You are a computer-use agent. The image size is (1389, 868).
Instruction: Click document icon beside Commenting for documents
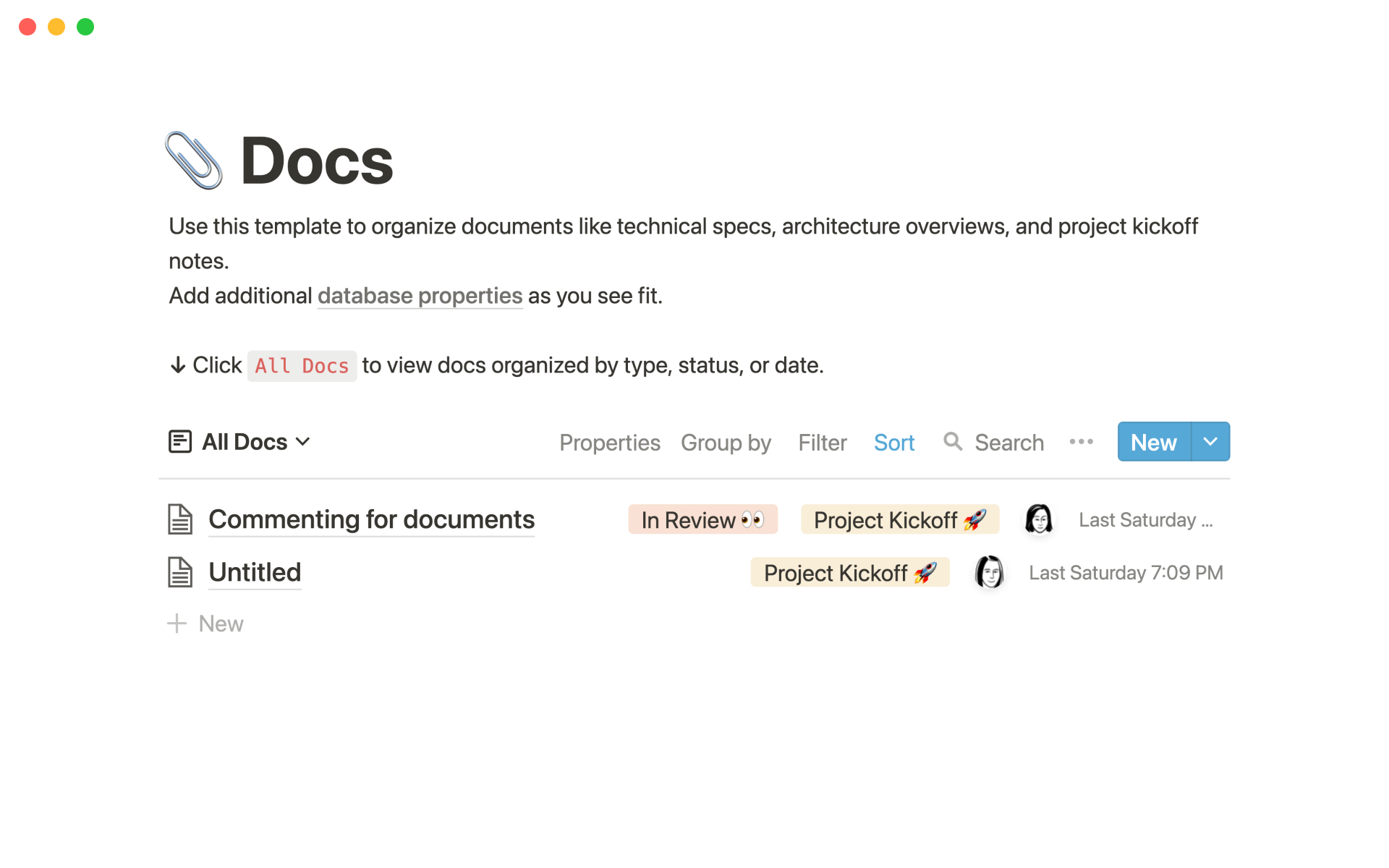pyautogui.click(x=180, y=519)
